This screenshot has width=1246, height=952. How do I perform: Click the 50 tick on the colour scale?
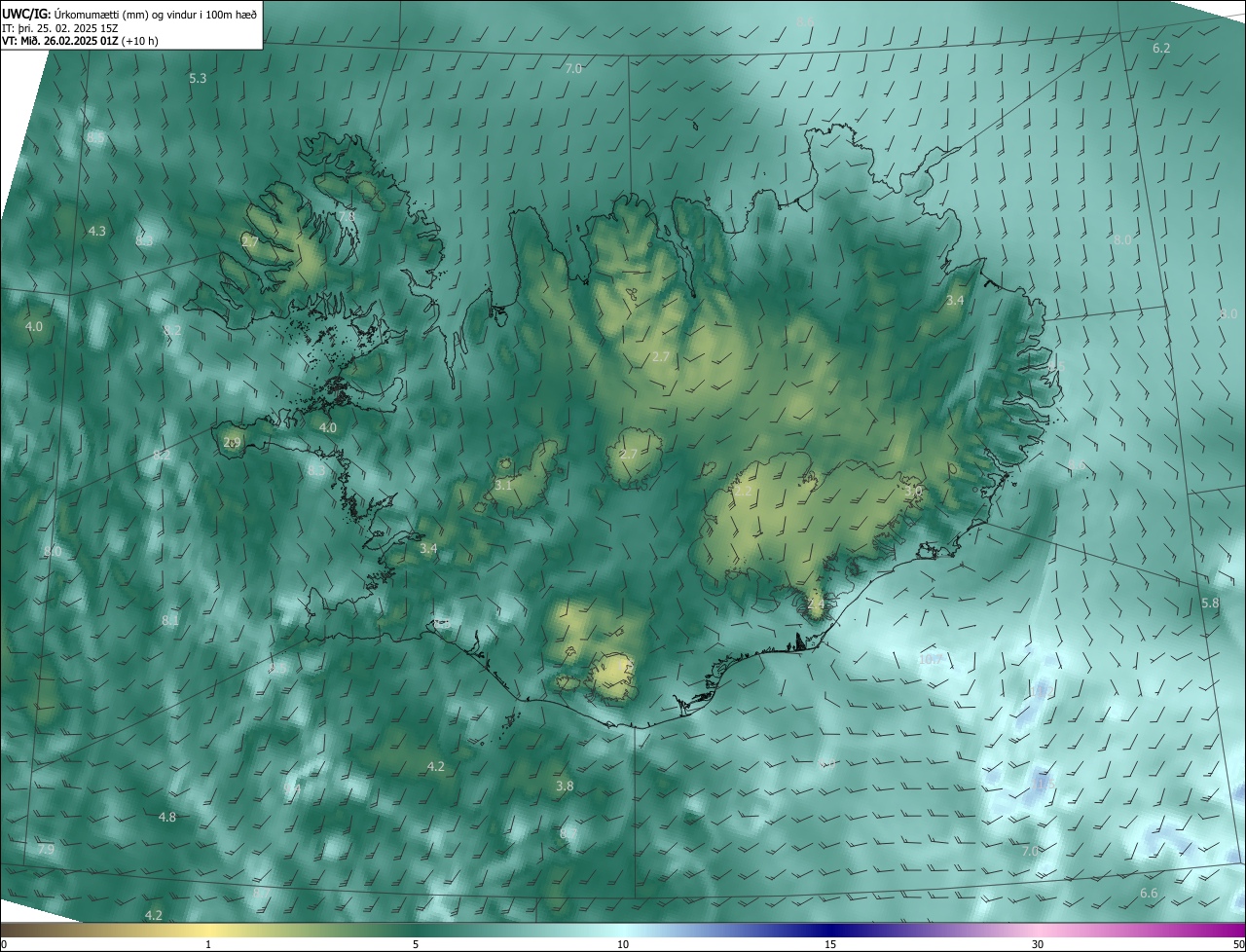(x=1238, y=944)
